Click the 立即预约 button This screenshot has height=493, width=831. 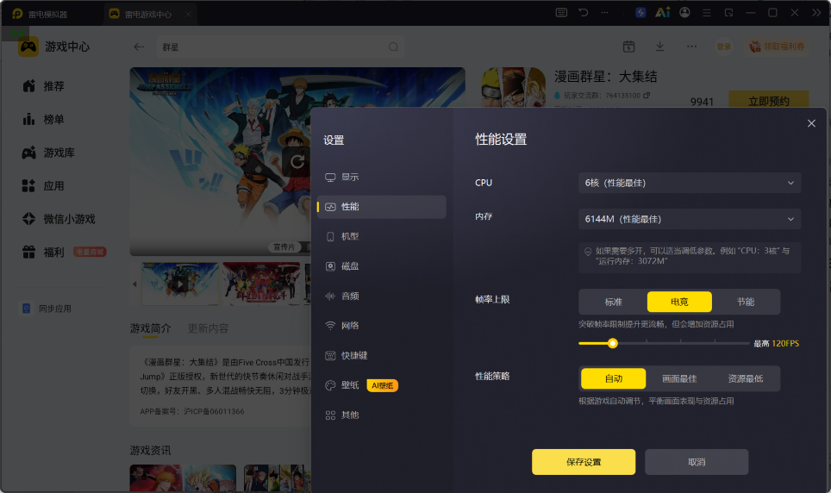click(768, 100)
